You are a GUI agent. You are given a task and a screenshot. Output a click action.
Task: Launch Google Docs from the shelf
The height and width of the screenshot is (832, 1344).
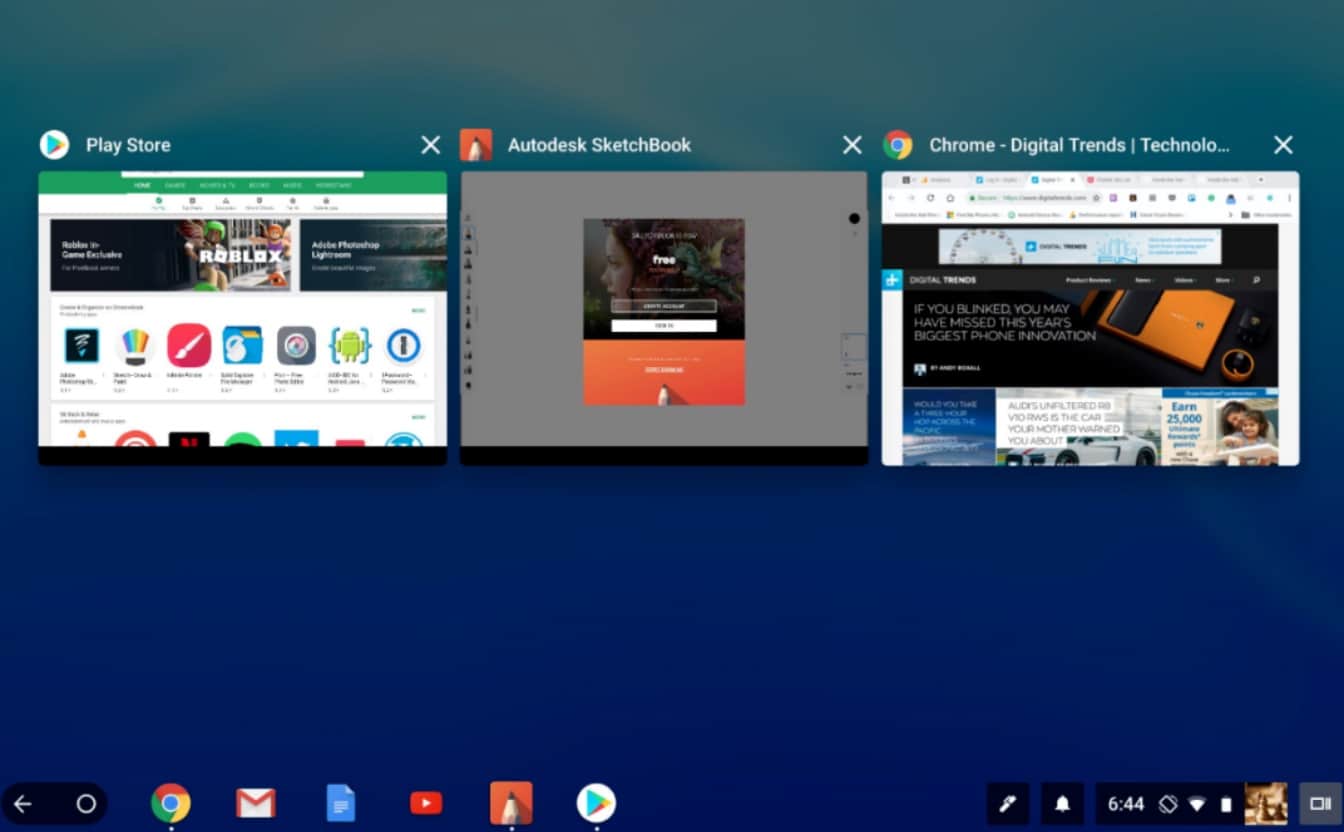pyautogui.click(x=341, y=802)
